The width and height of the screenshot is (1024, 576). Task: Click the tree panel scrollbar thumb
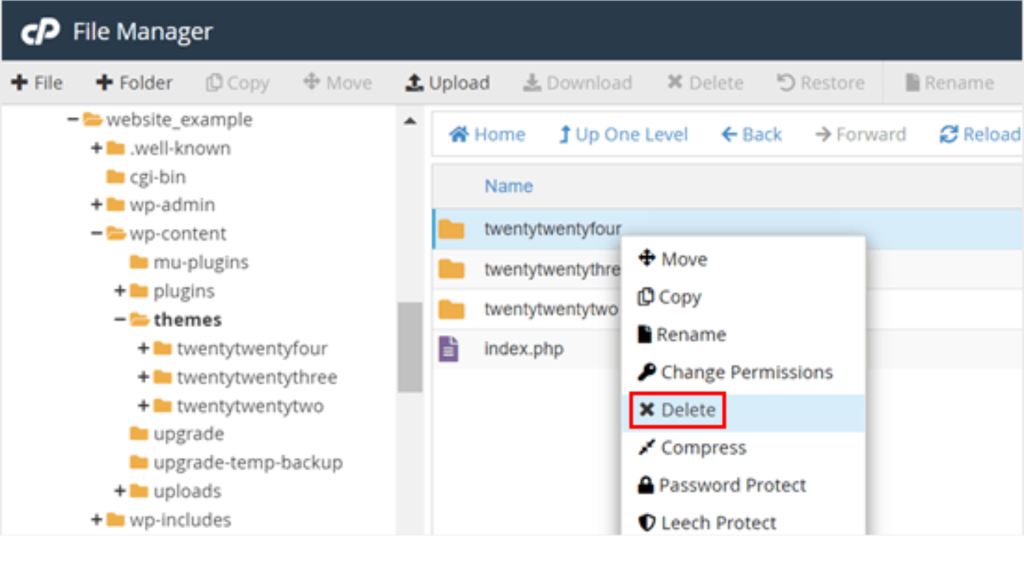point(410,347)
